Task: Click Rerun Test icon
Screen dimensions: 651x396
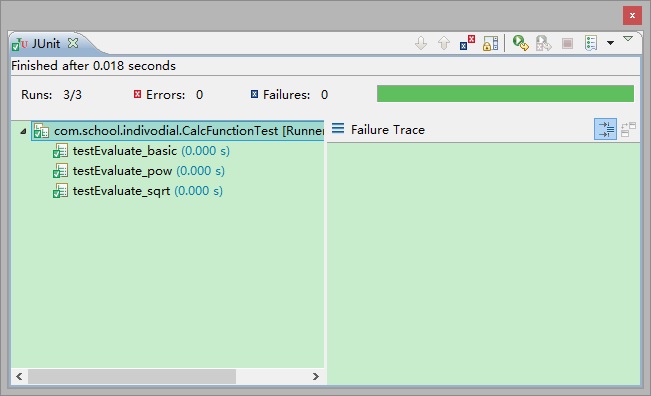Action: click(x=520, y=43)
